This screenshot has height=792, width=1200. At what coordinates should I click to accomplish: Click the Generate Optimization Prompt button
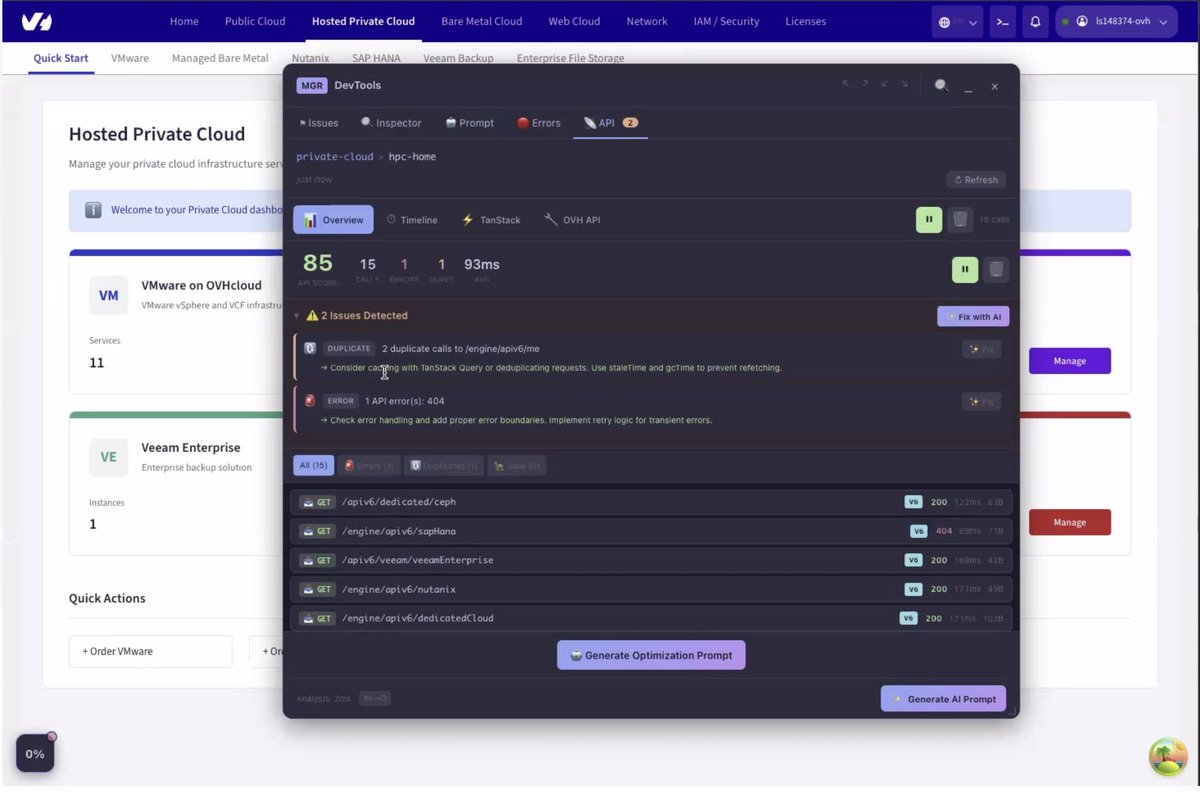(x=651, y=655)
